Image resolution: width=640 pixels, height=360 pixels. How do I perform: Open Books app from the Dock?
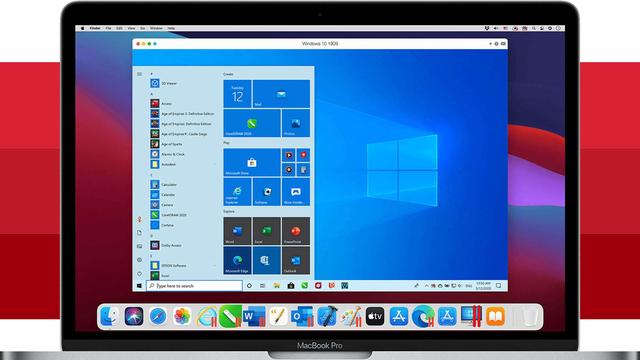[x=496, y=316]
